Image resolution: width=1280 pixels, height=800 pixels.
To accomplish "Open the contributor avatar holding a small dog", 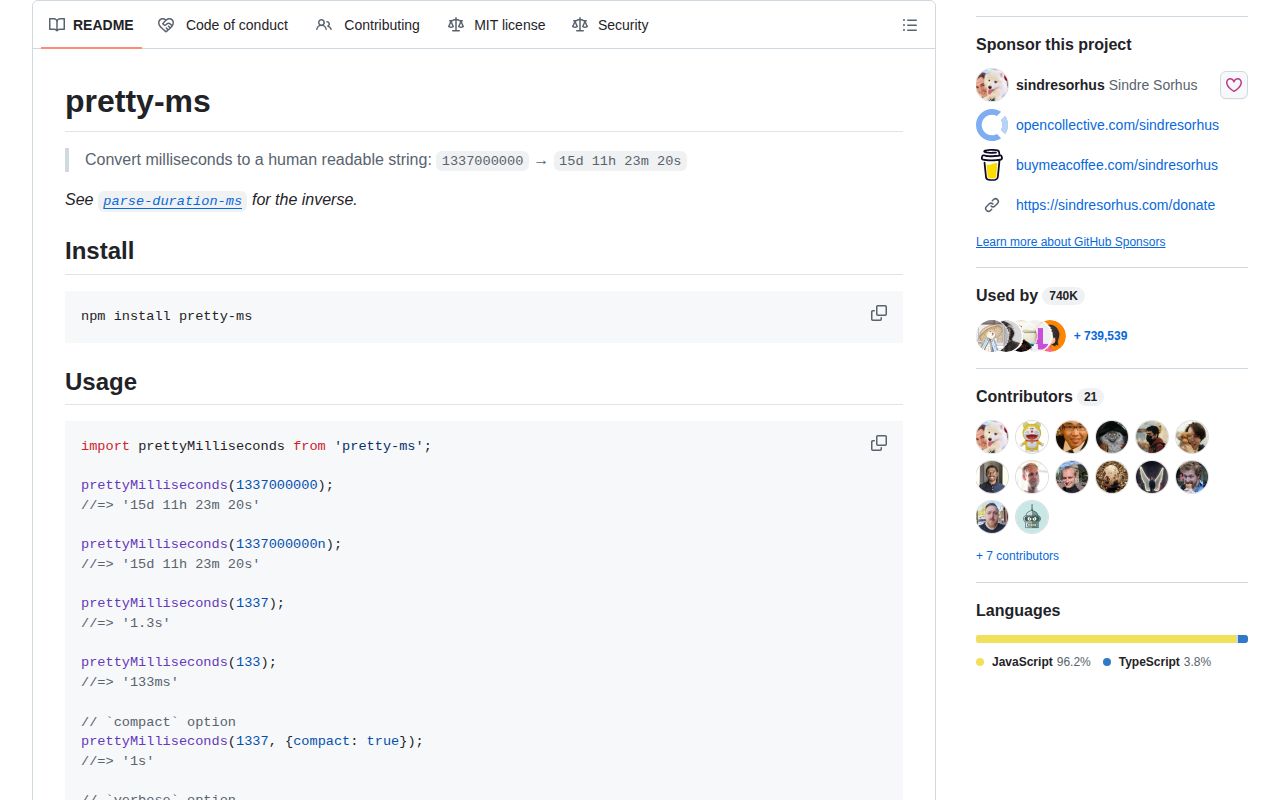I will click(1192, 437).
